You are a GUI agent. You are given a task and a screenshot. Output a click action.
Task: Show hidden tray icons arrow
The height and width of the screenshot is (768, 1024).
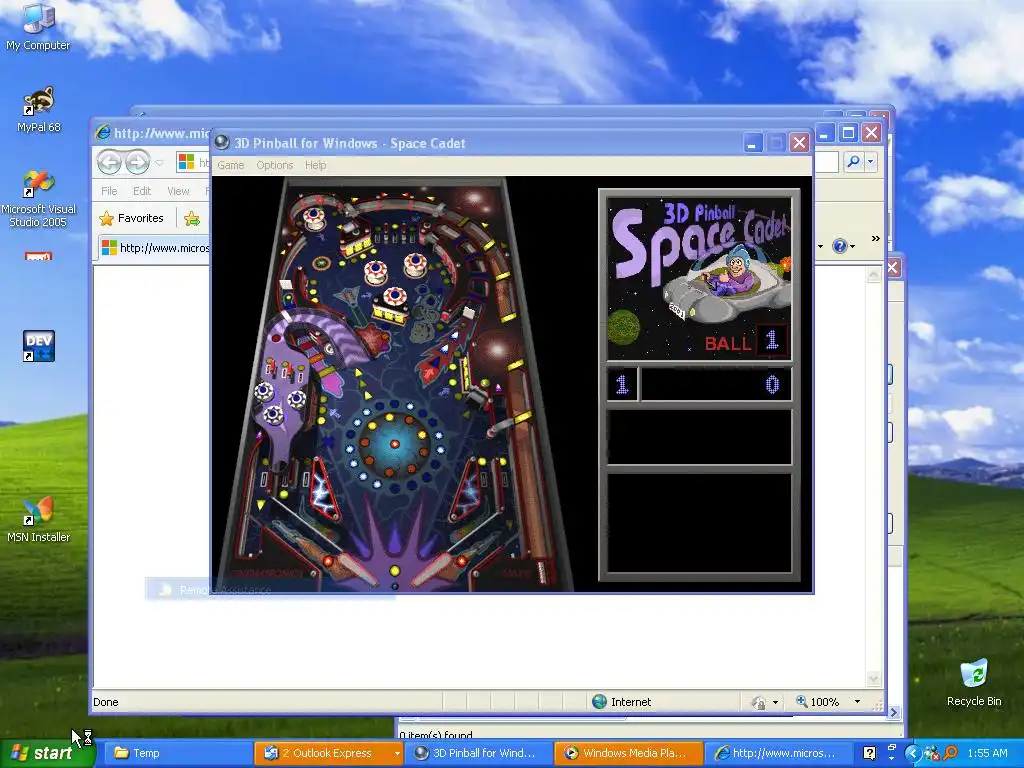913,754
